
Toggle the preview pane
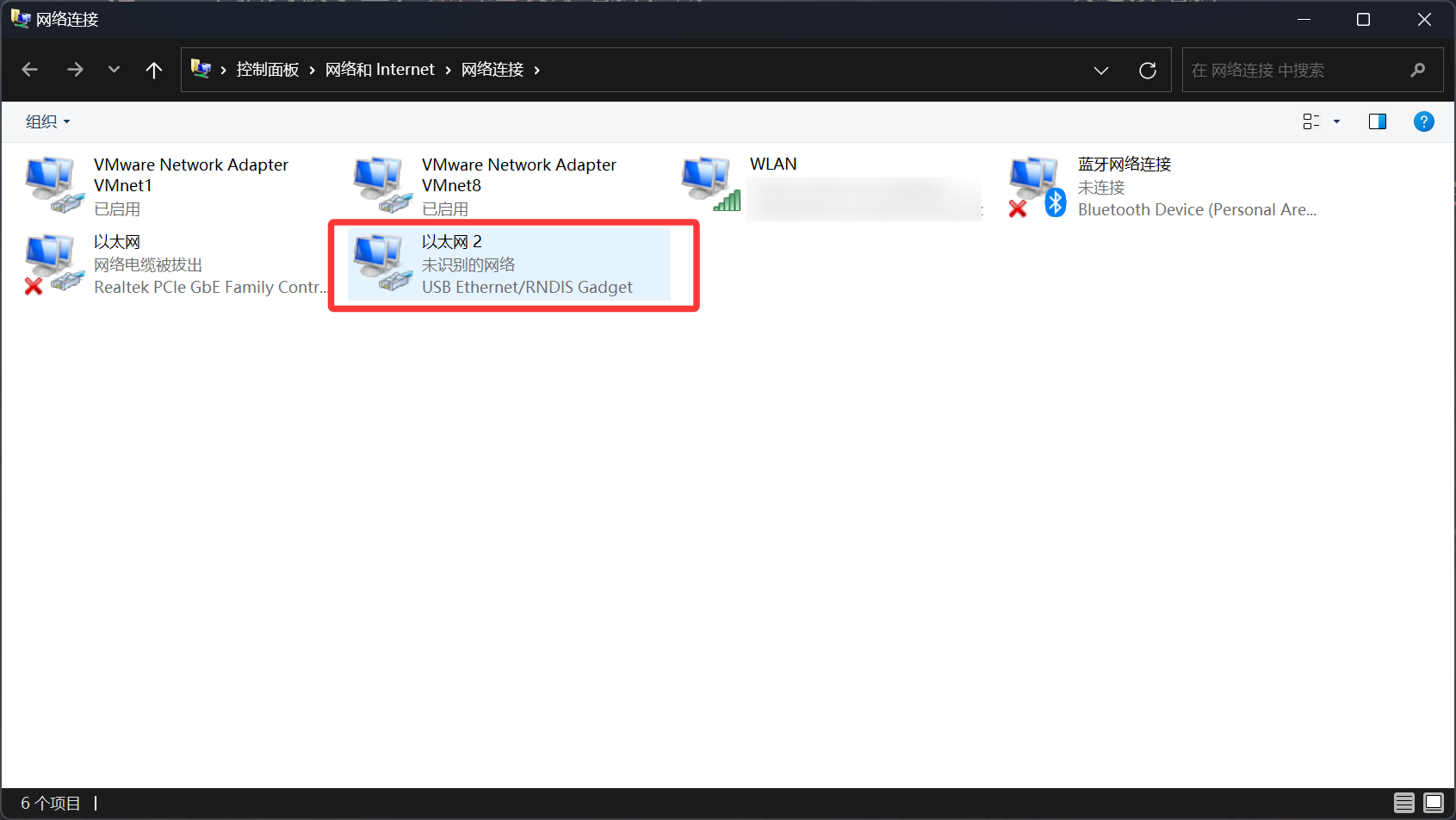coord(1377,121)
